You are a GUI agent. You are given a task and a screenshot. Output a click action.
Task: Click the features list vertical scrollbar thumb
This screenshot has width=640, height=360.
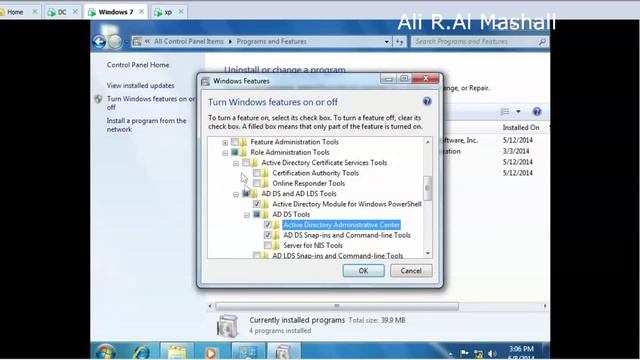428,188
